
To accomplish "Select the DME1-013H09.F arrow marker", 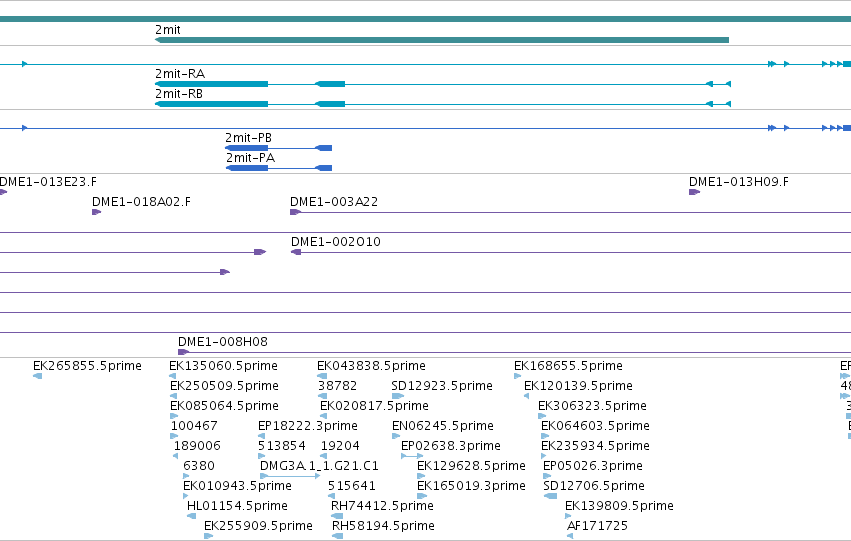I will click(x=694, y=192).
